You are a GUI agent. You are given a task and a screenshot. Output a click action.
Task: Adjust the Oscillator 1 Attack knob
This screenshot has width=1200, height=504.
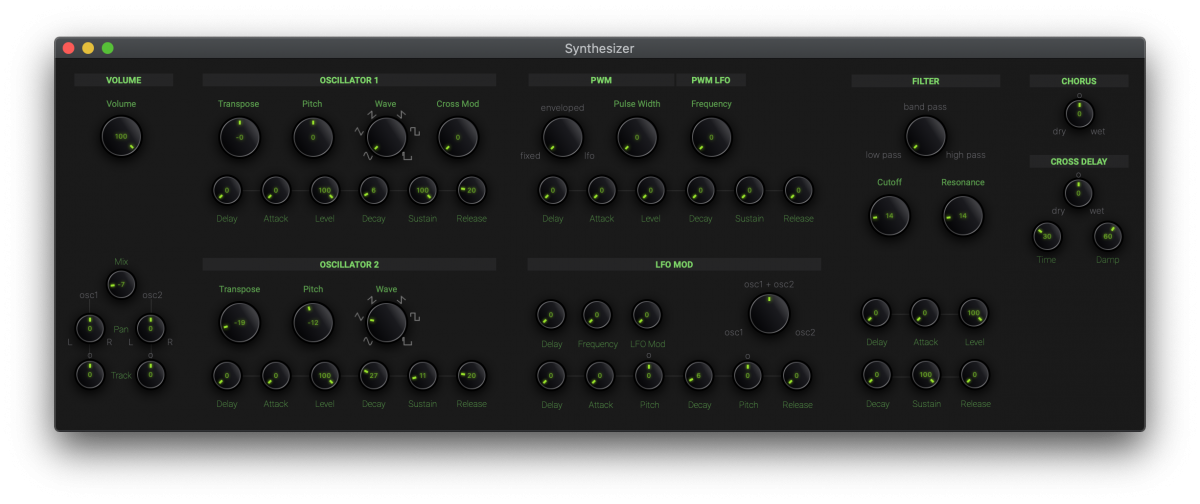coord(276,190)
